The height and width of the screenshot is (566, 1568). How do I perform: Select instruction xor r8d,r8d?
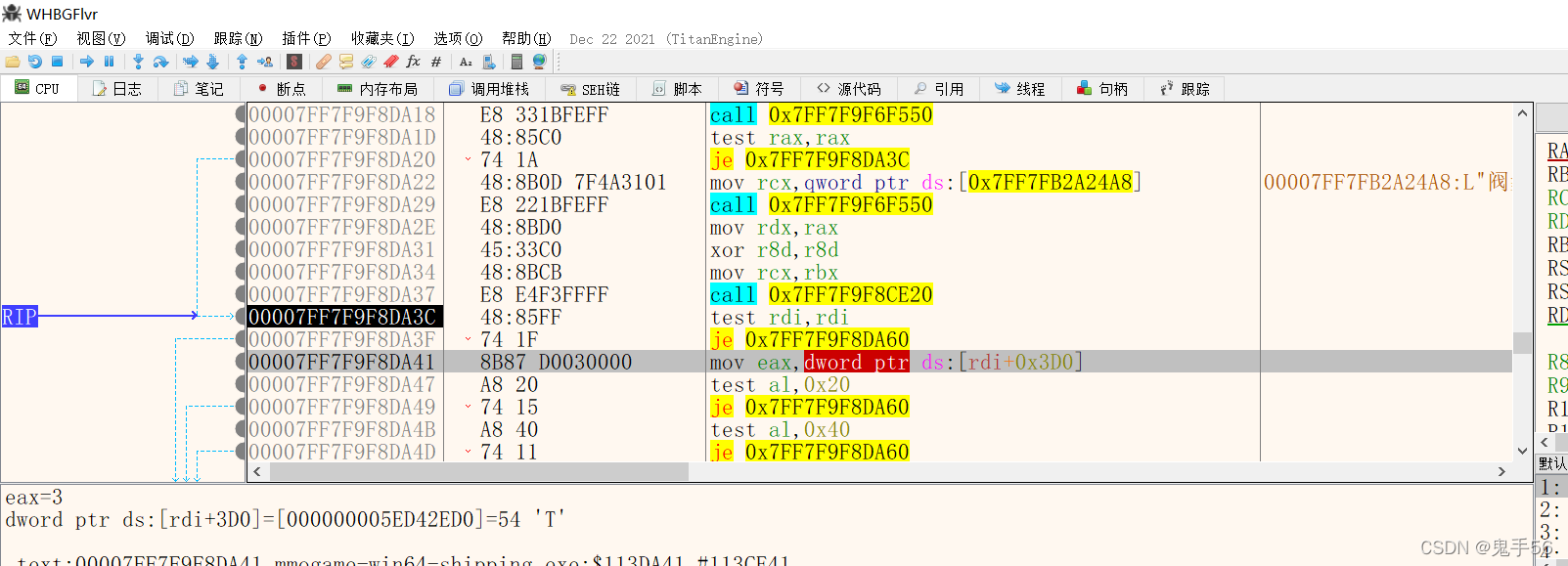point(774,249)
